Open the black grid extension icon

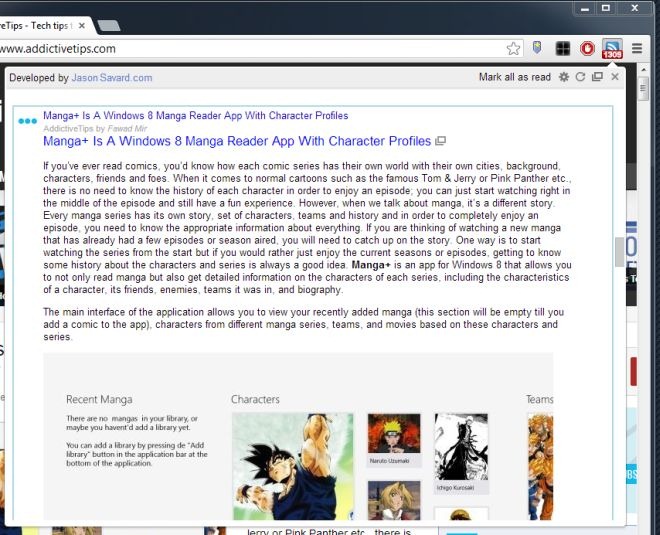click(563, 49)
